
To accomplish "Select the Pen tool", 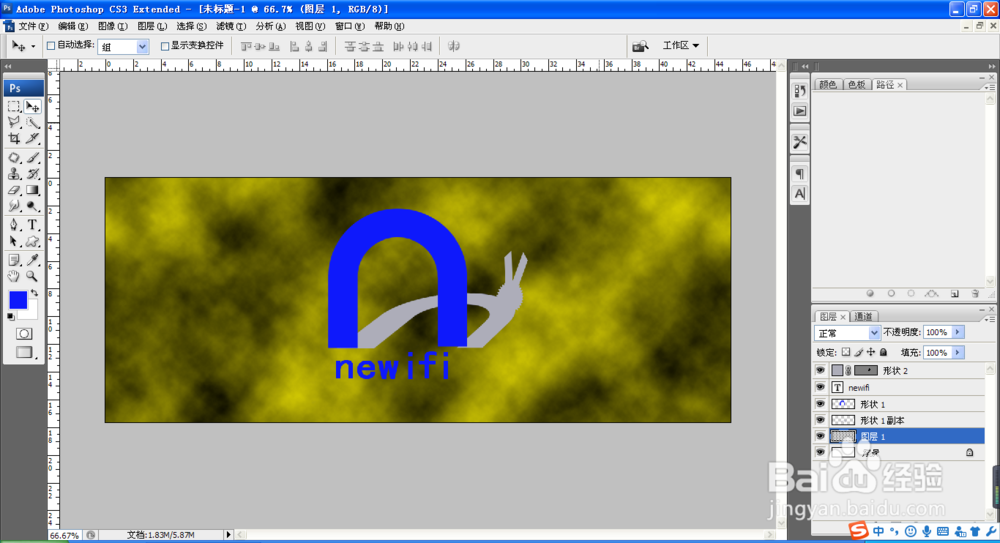I will [x=14, y=225].
